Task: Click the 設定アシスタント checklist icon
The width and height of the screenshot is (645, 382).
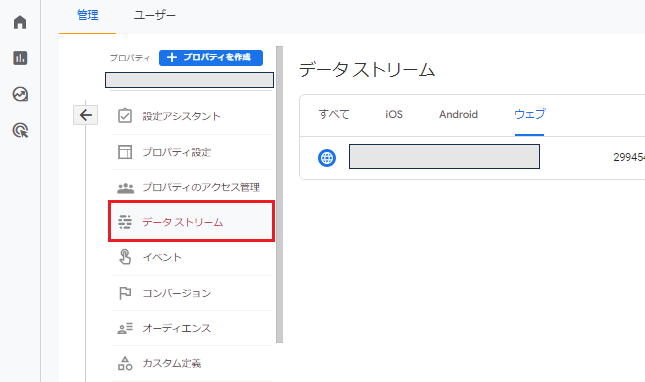Action: (125, 116)
